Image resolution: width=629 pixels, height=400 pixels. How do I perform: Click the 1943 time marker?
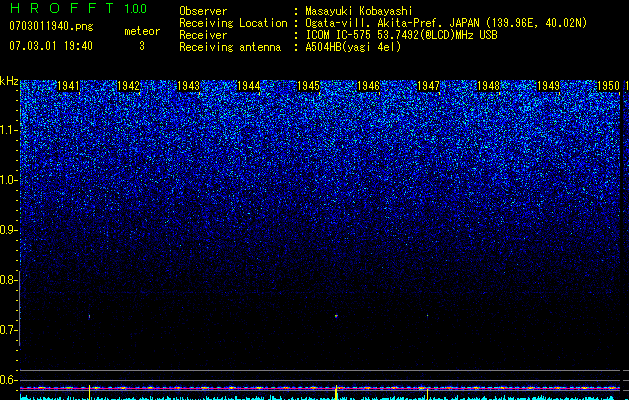click(189, 86)
